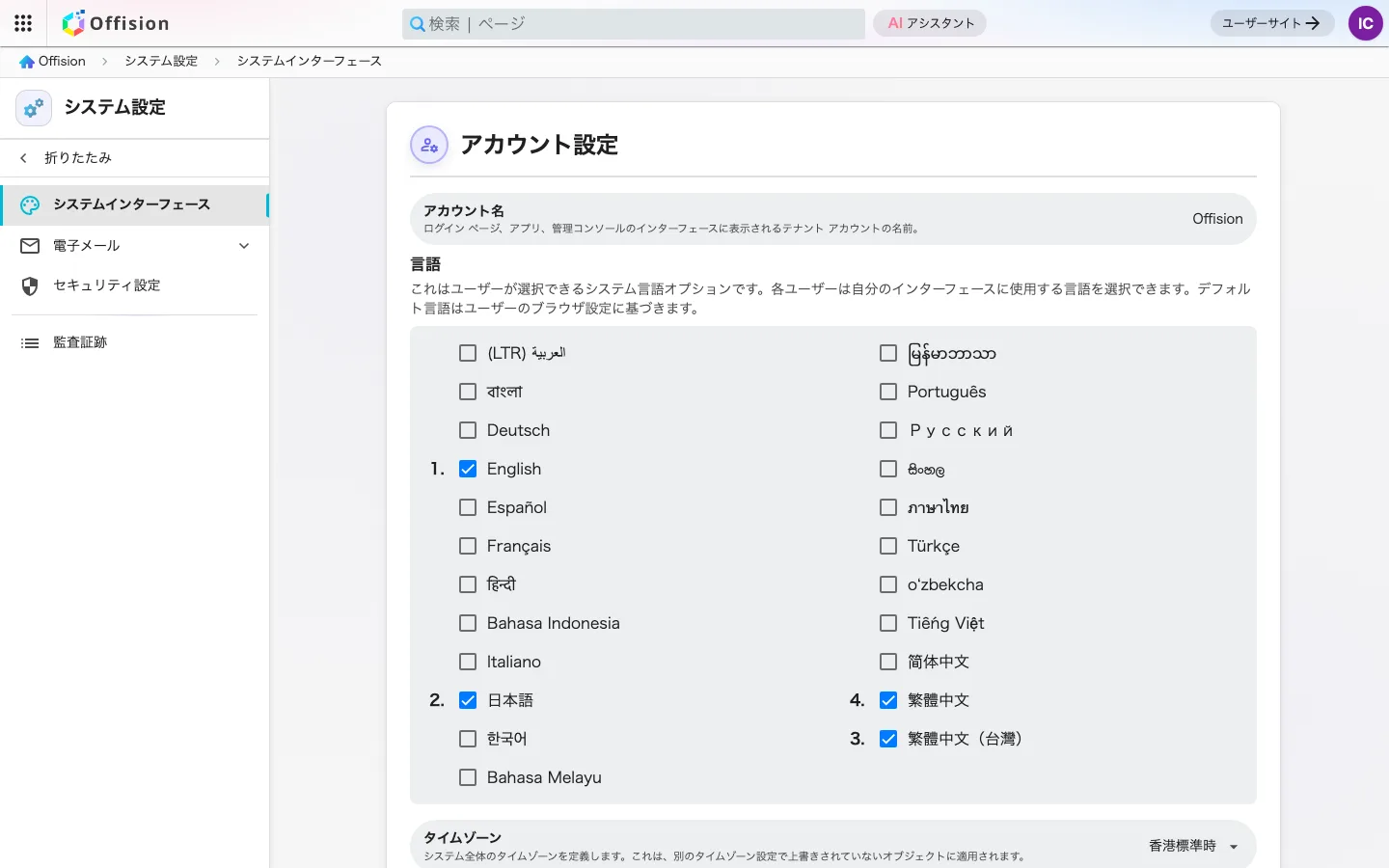Click the list icon beside 監査証跡
Image resolution: width=1389 pixels, height=868 pixels.
30,343
